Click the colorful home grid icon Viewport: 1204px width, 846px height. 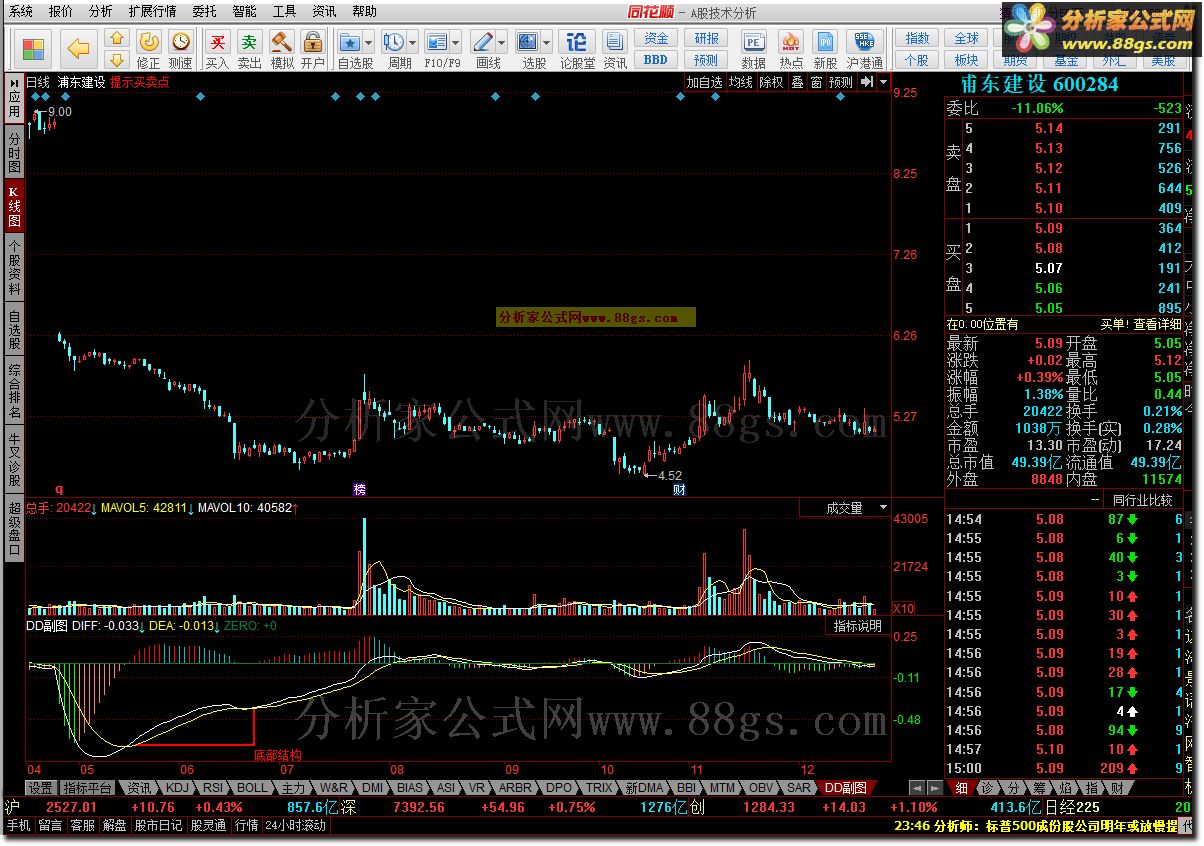click(x=34, y=48)
